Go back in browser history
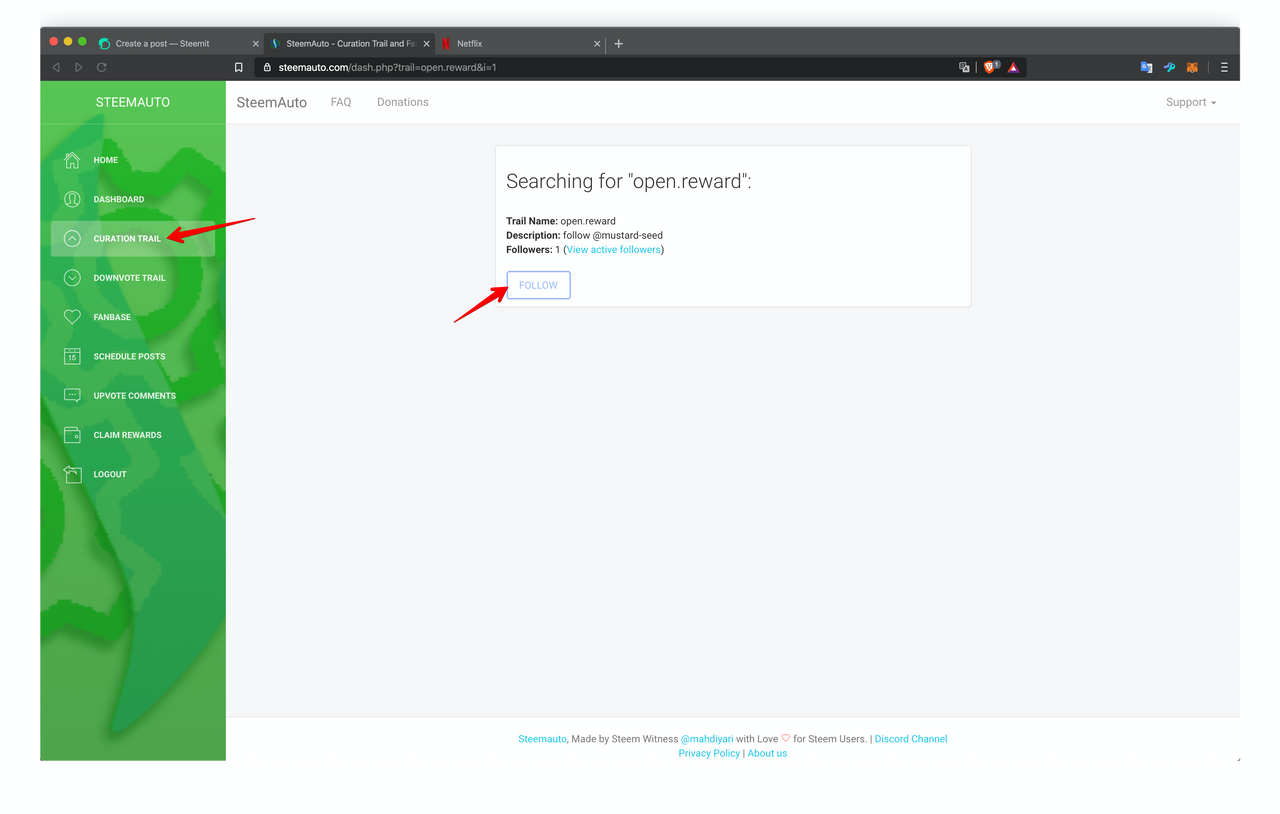The width and height of the screenshot is (1280, 814). click(56, 67)
